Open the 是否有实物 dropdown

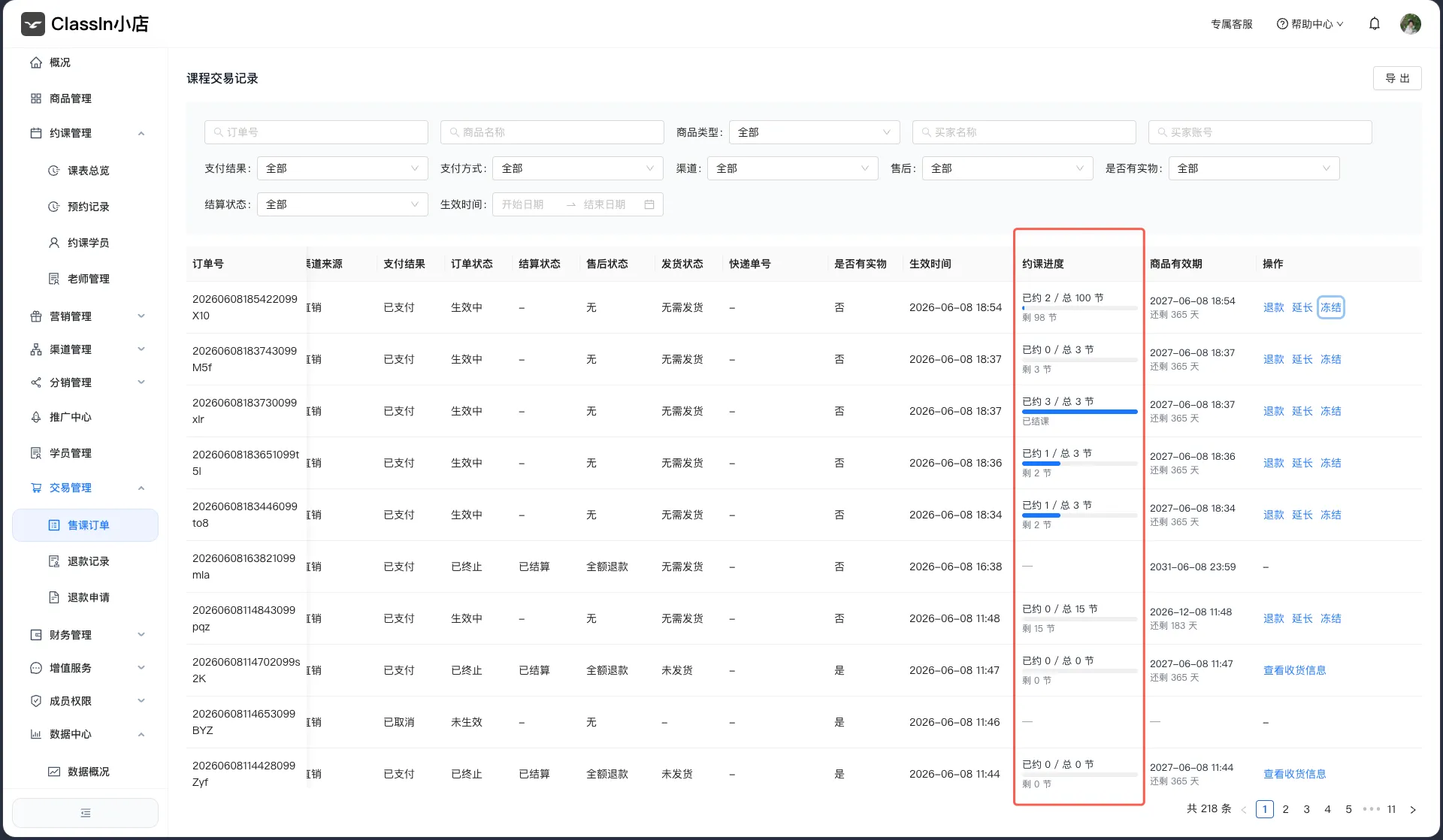tap(1254, 168)
